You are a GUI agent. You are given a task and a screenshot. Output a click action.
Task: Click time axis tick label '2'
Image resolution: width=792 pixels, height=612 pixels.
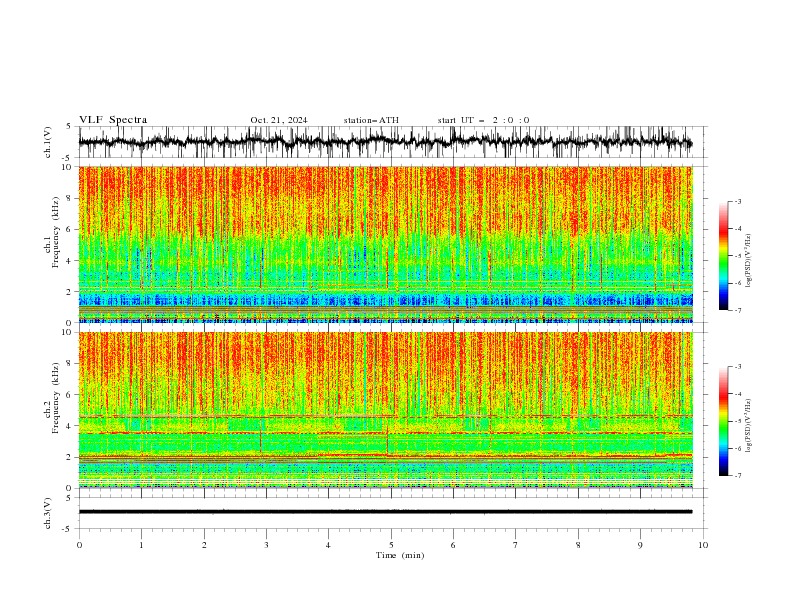(204, 545)
